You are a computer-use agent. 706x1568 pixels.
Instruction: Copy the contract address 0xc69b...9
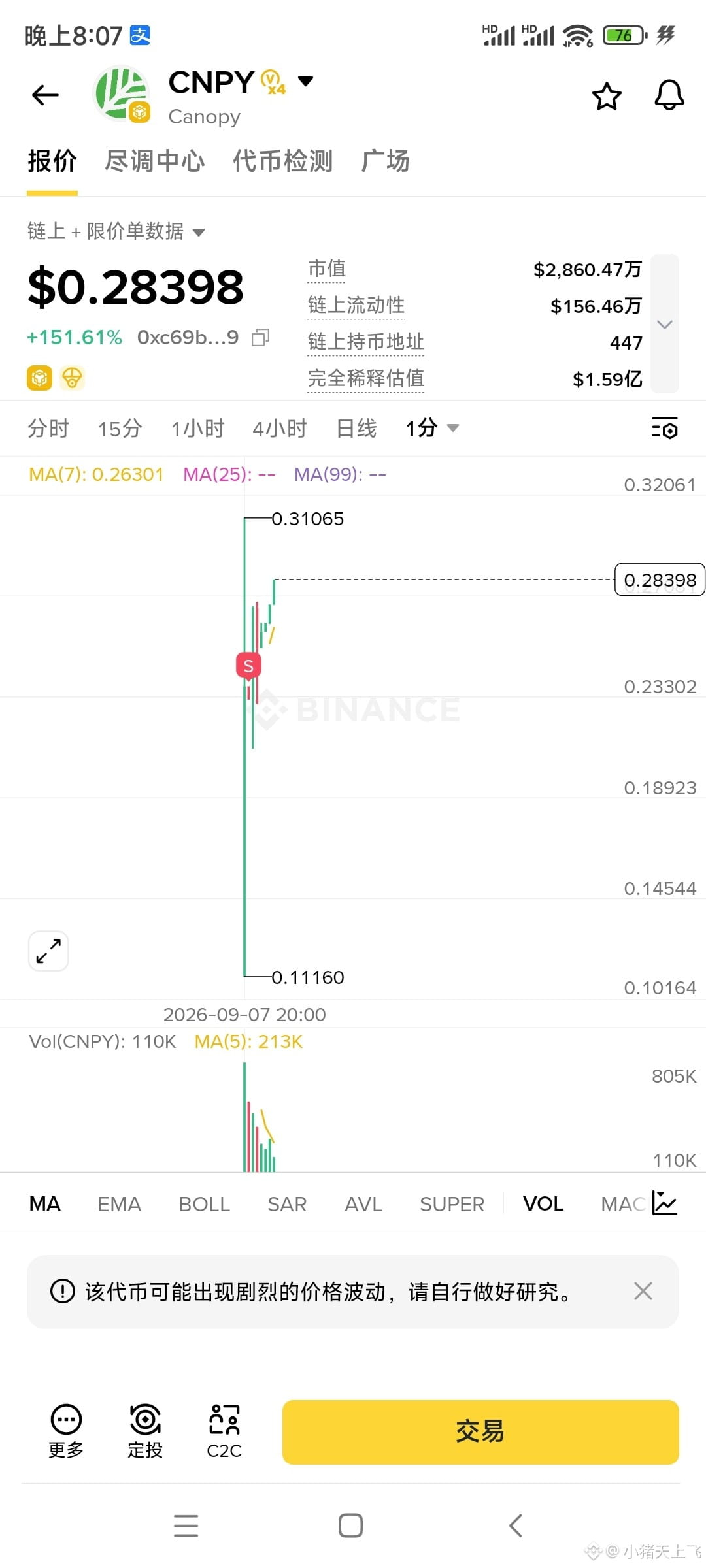pyautogui.click(x=261, y=337)
